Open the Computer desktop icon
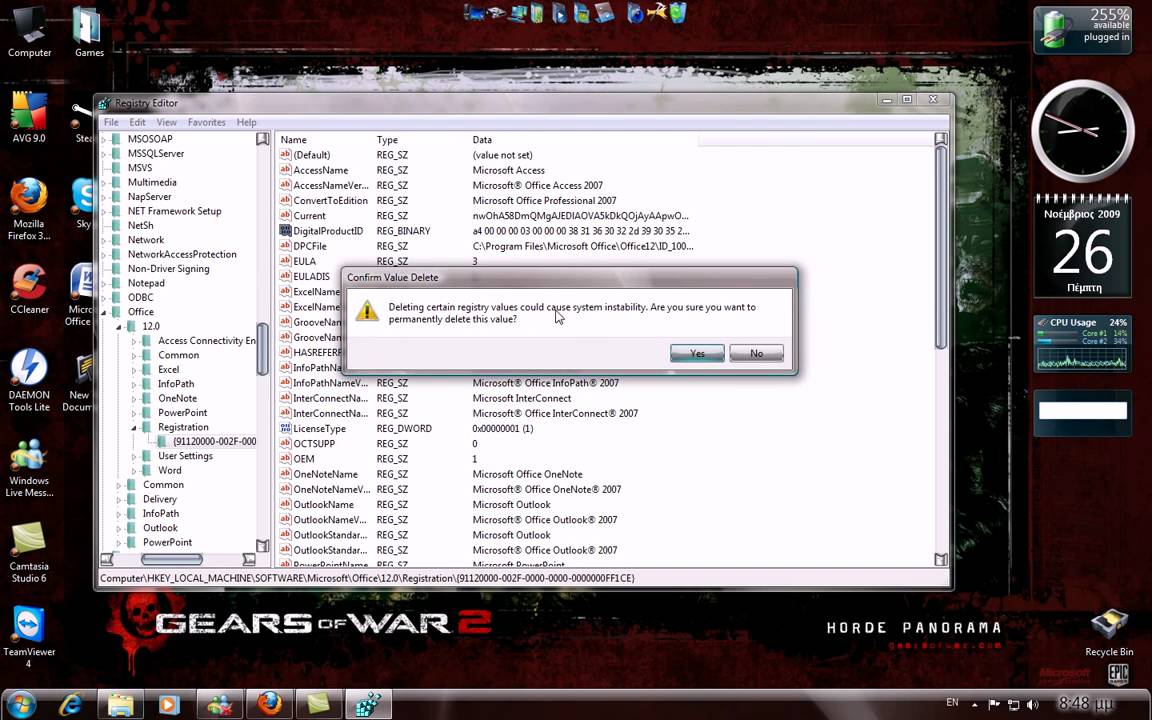1152x720 pixels. [x=29, y=32]
